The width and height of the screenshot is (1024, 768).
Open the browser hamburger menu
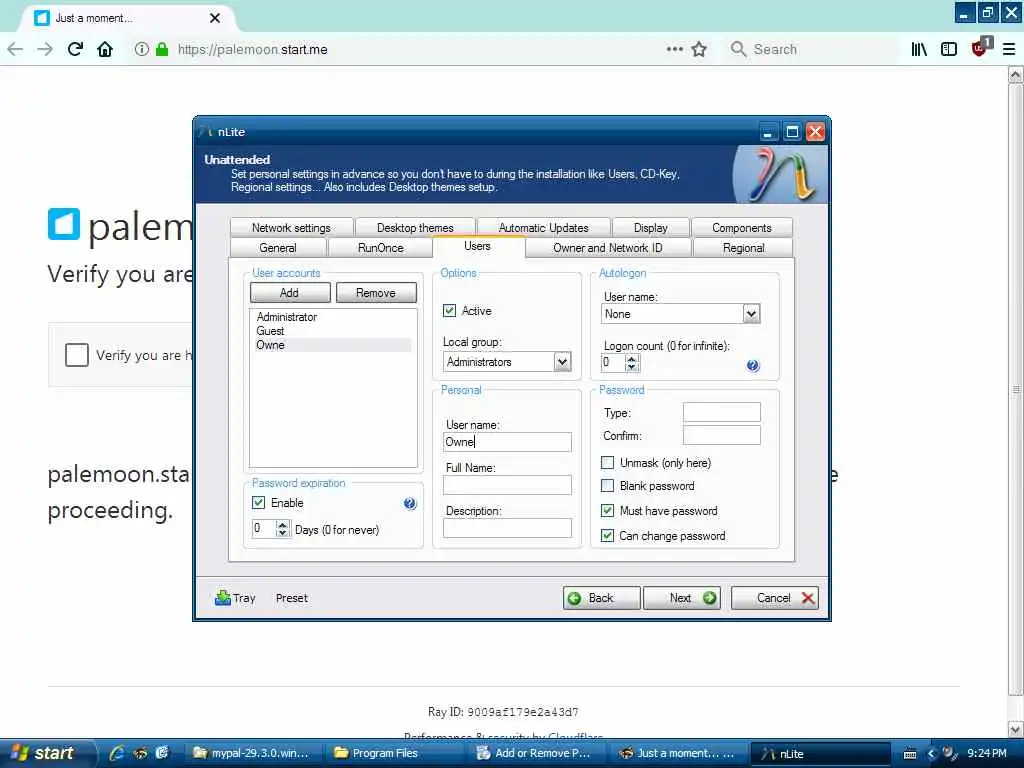pyautogui.click(x=1009, y=50)
